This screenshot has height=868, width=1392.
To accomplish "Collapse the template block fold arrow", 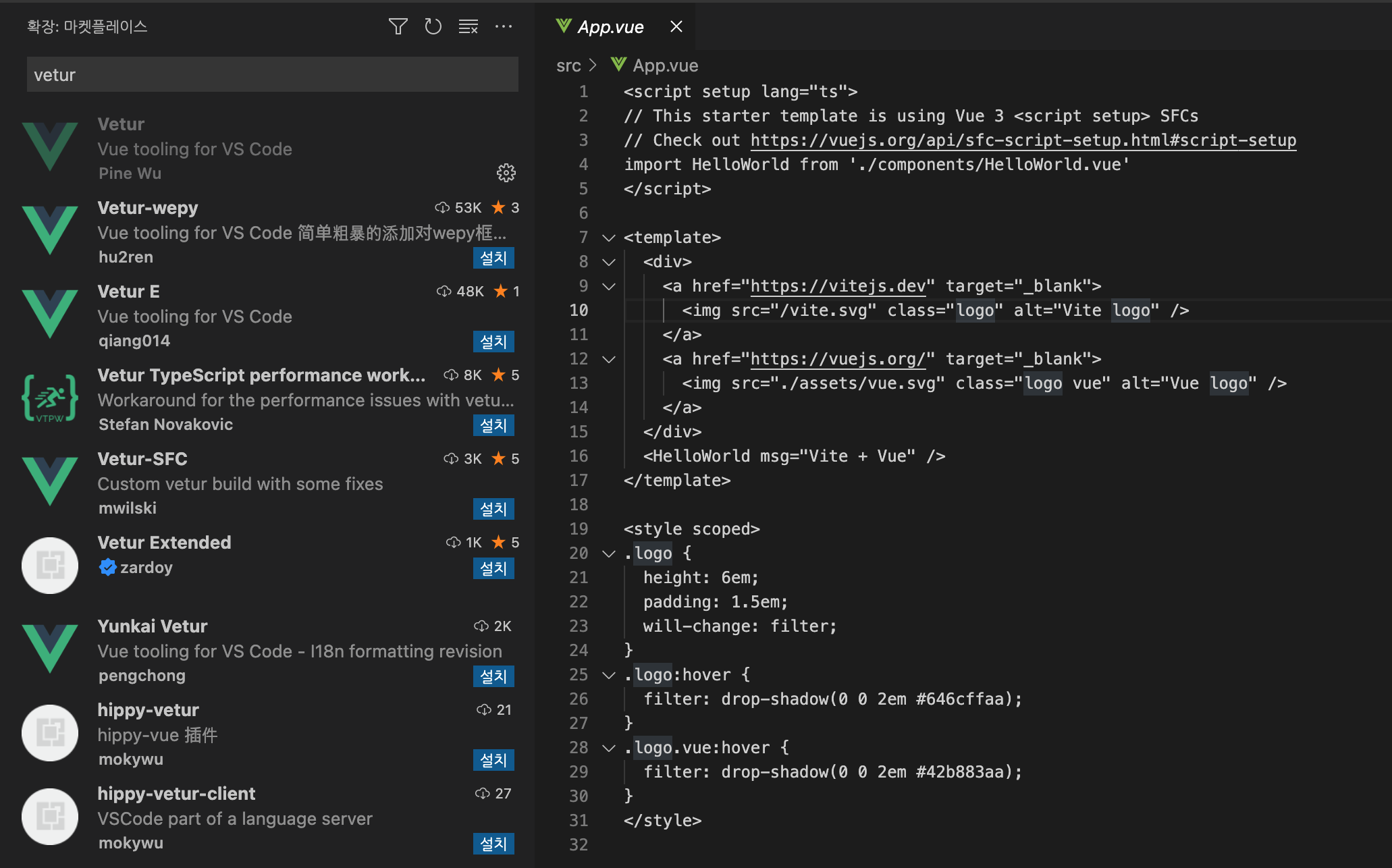I will (609, 238).
